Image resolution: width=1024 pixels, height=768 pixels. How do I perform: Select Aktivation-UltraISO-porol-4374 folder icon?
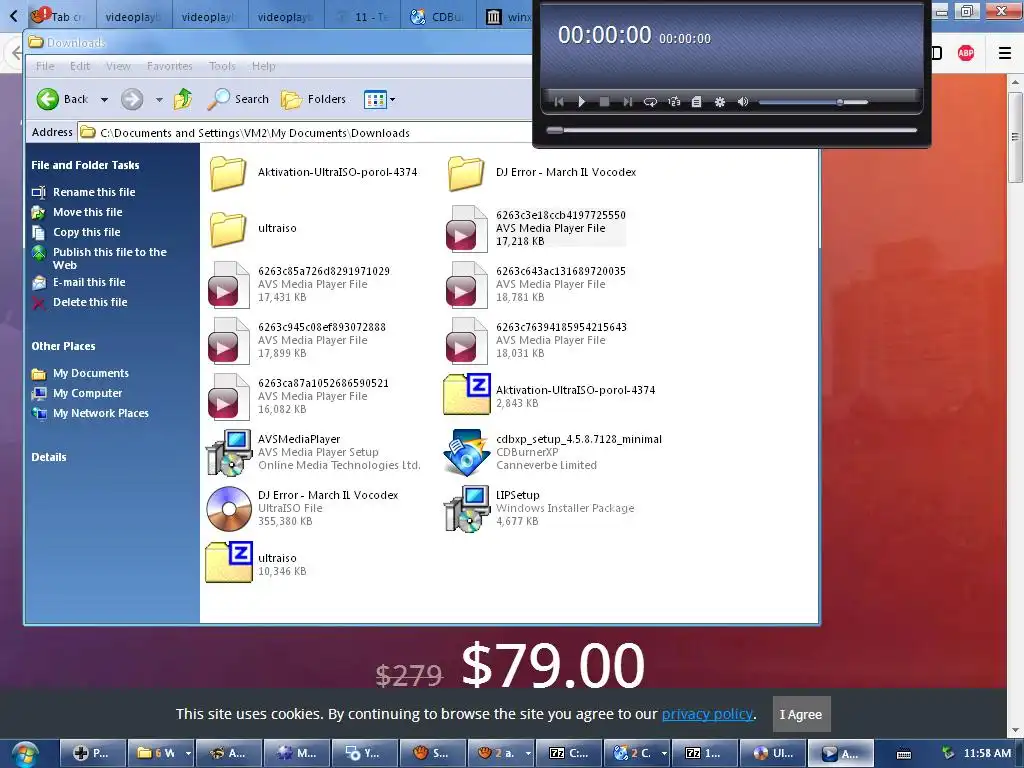pos(228,173)
